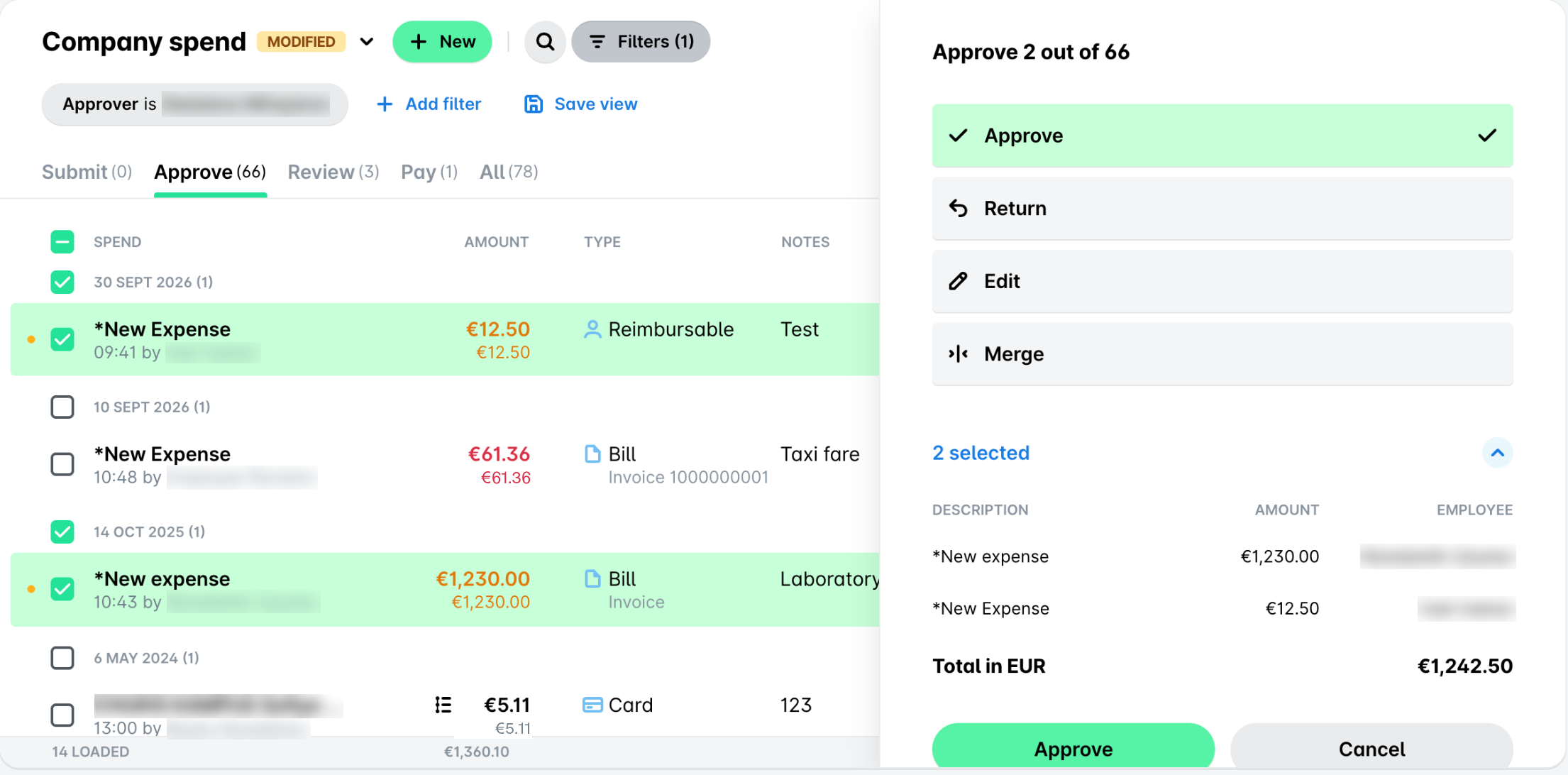Open the Approver is filter chip

point(194,104)
